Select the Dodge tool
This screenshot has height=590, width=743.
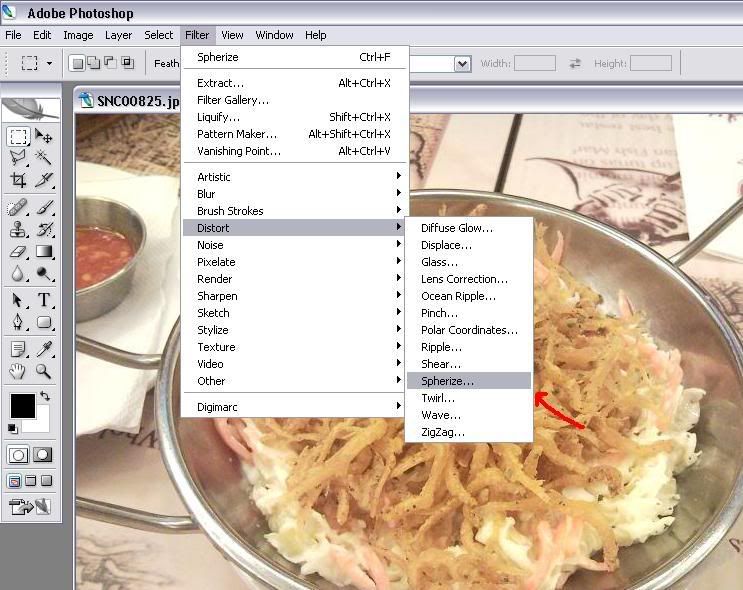click(44, 273)
